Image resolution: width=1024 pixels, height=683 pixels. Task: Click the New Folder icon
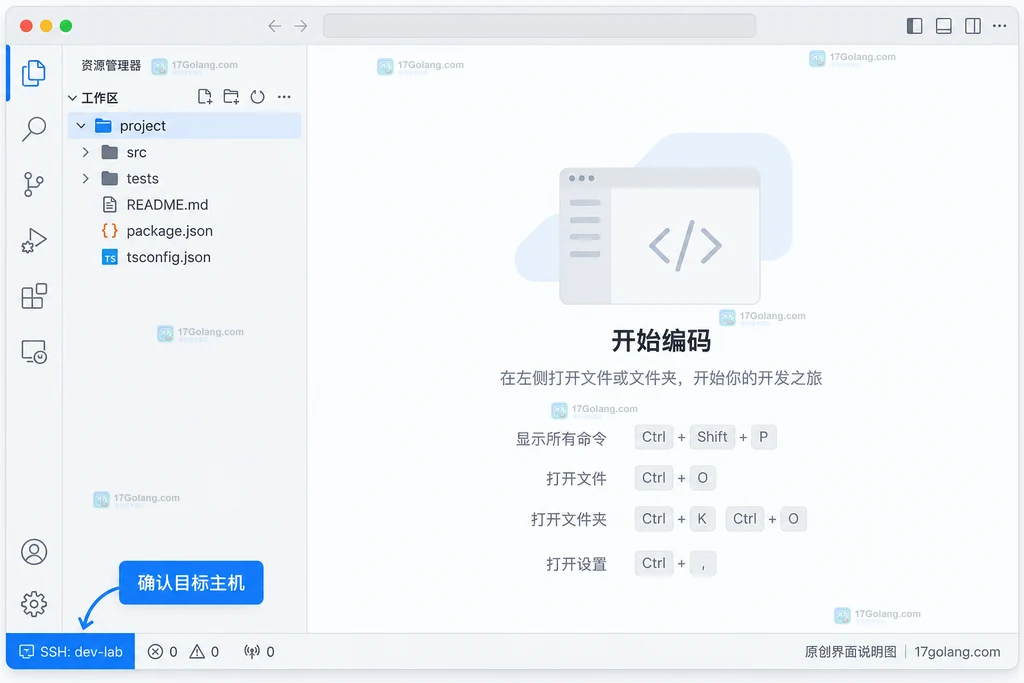point(231,97)
